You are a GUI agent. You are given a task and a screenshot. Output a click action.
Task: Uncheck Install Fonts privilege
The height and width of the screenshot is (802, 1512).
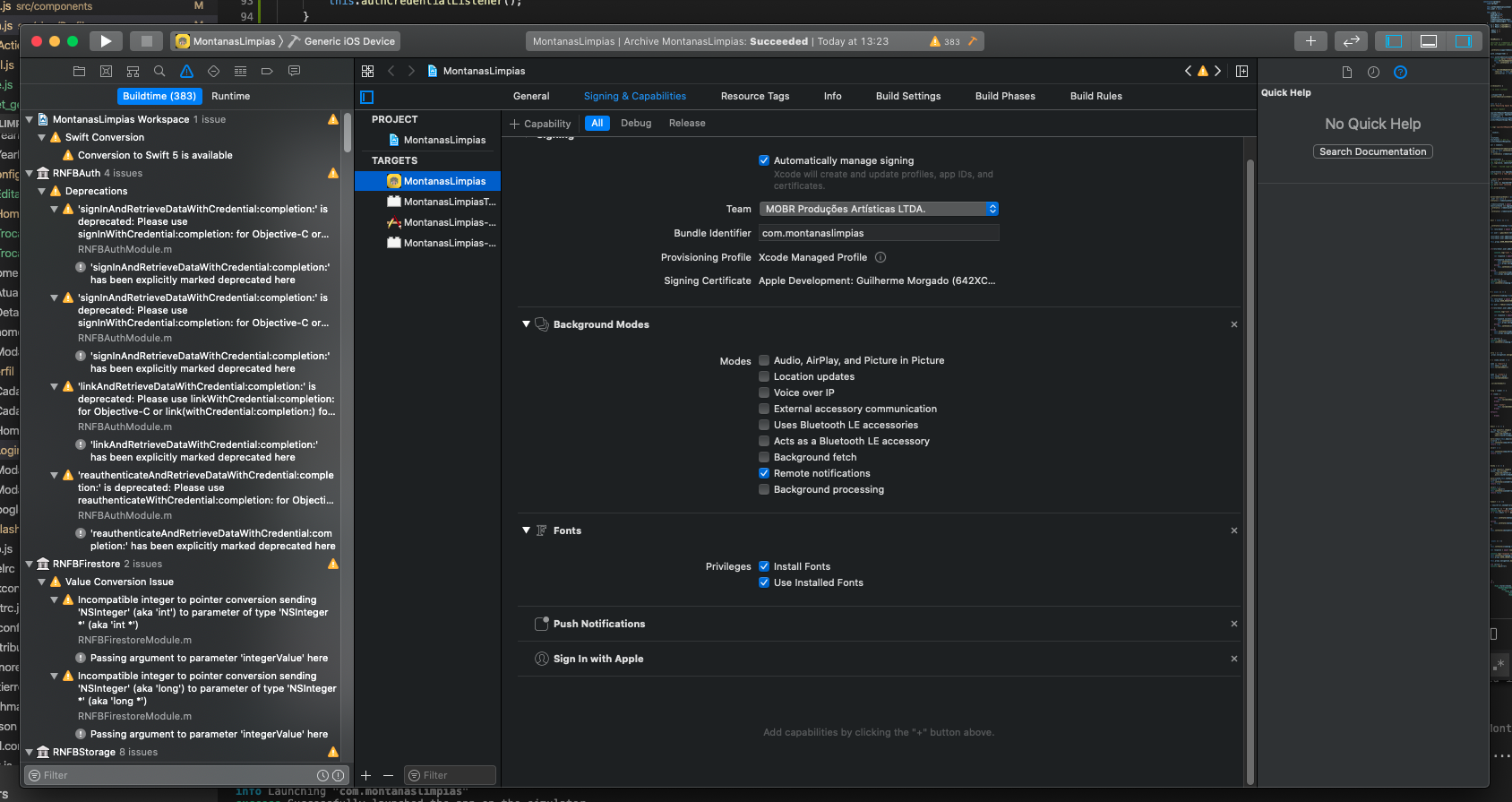pos(764,566)
